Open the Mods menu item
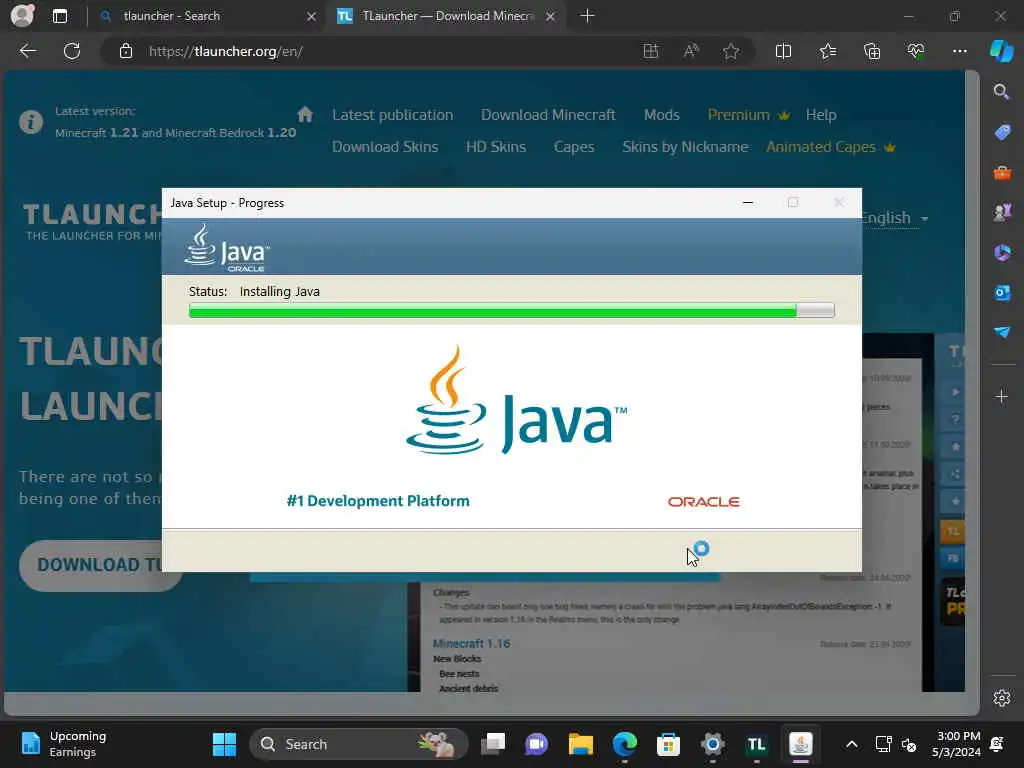Viewport: 1024px width, 768px height. point(662,115)
